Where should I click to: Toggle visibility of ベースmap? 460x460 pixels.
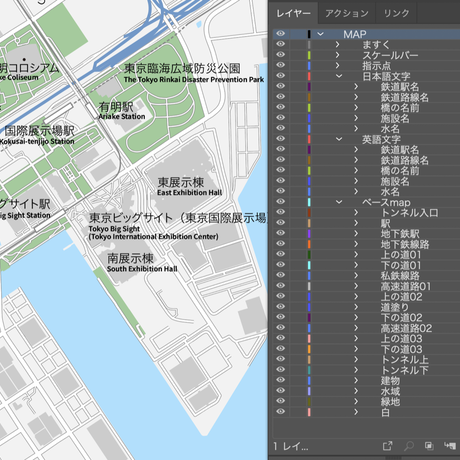tap(281, 202)
